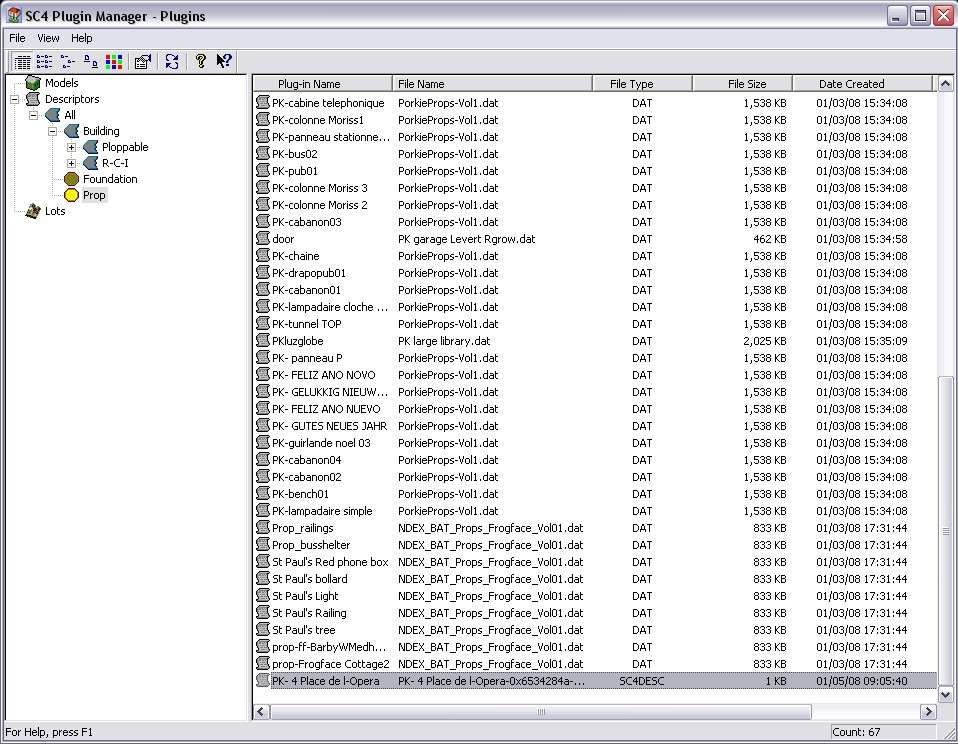Select the St Paul's bollard row
The height and width of the screenshot is (744, 958).
click(595, 579)
